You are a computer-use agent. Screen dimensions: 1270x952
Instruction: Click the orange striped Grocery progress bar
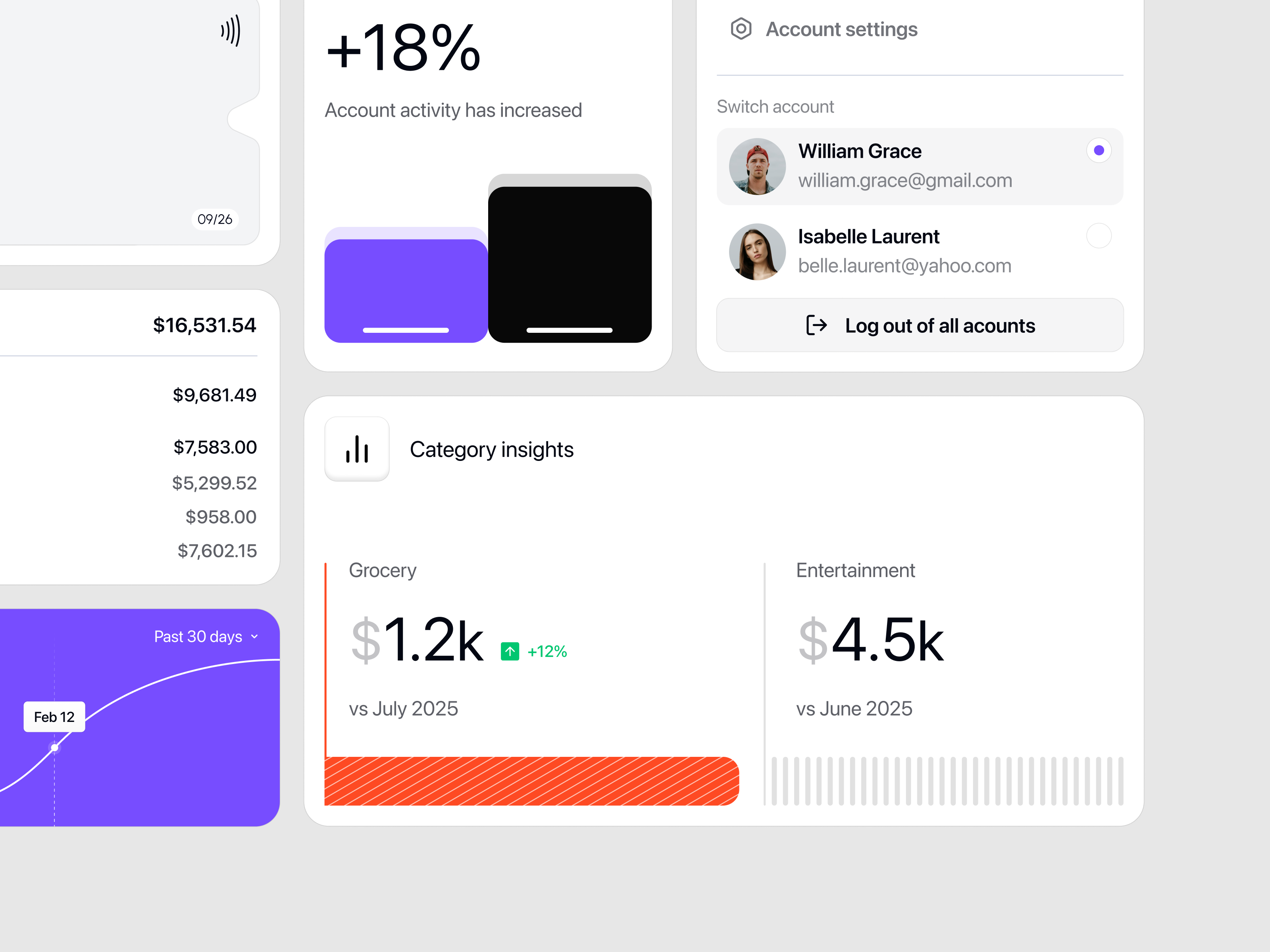click(x=532, y=781)
